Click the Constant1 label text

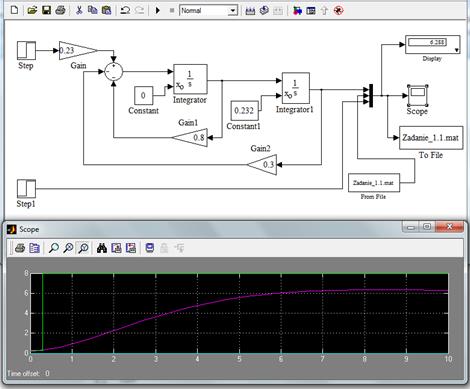coord(243,126)
